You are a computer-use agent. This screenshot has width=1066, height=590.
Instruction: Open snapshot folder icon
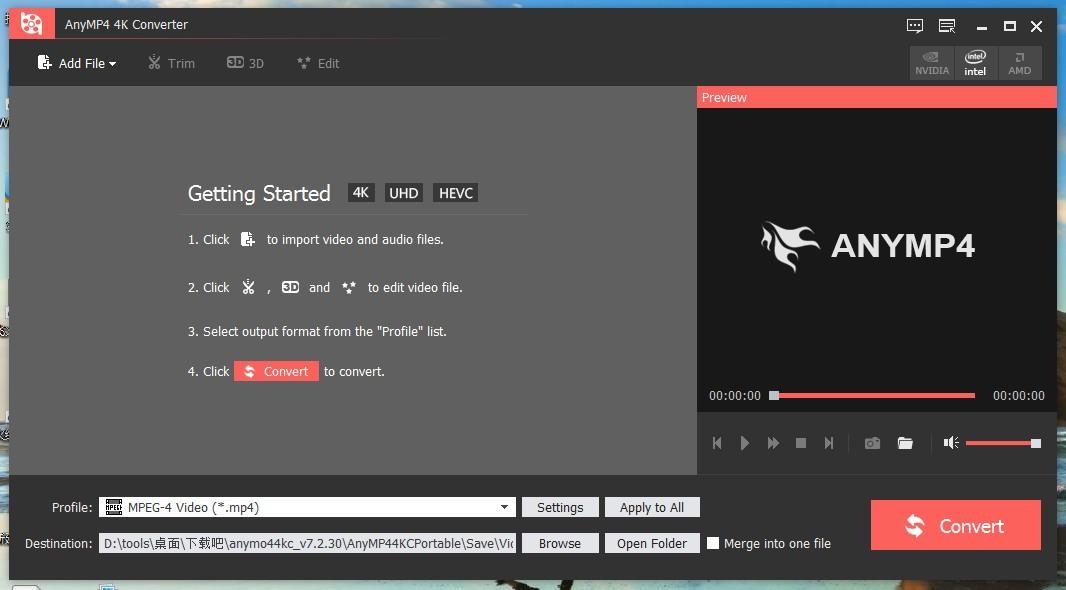pos(905,443)
